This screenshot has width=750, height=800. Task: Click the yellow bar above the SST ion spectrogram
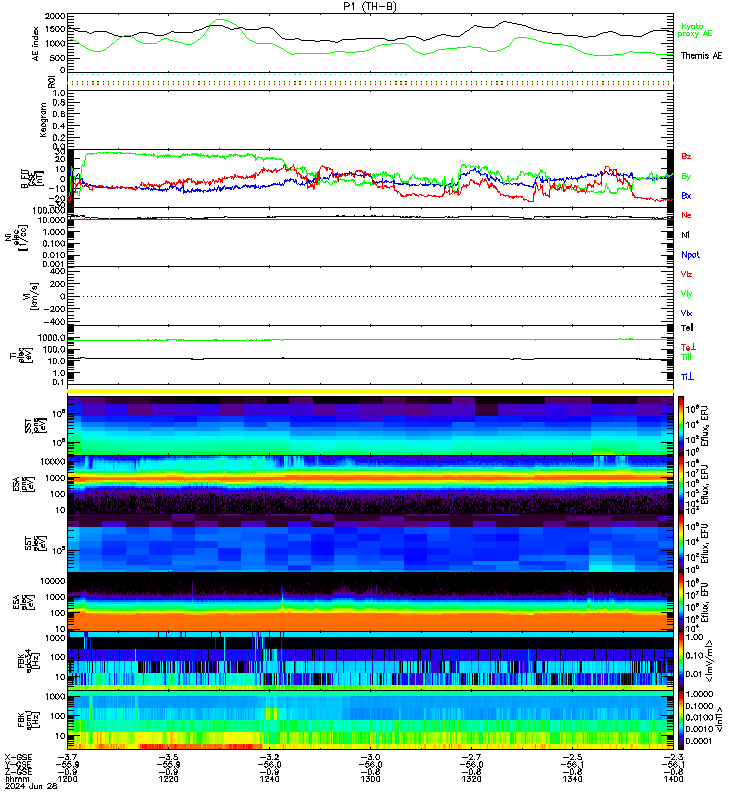370,391
